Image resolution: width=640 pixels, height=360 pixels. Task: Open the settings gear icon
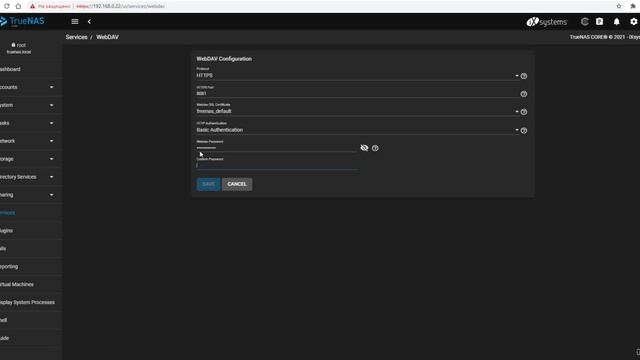click(x=633, y=22)
